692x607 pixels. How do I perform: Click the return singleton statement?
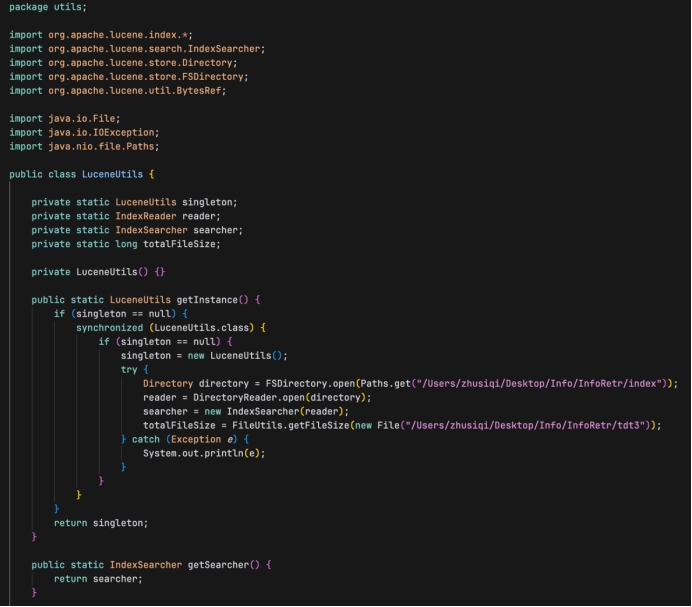100,523
